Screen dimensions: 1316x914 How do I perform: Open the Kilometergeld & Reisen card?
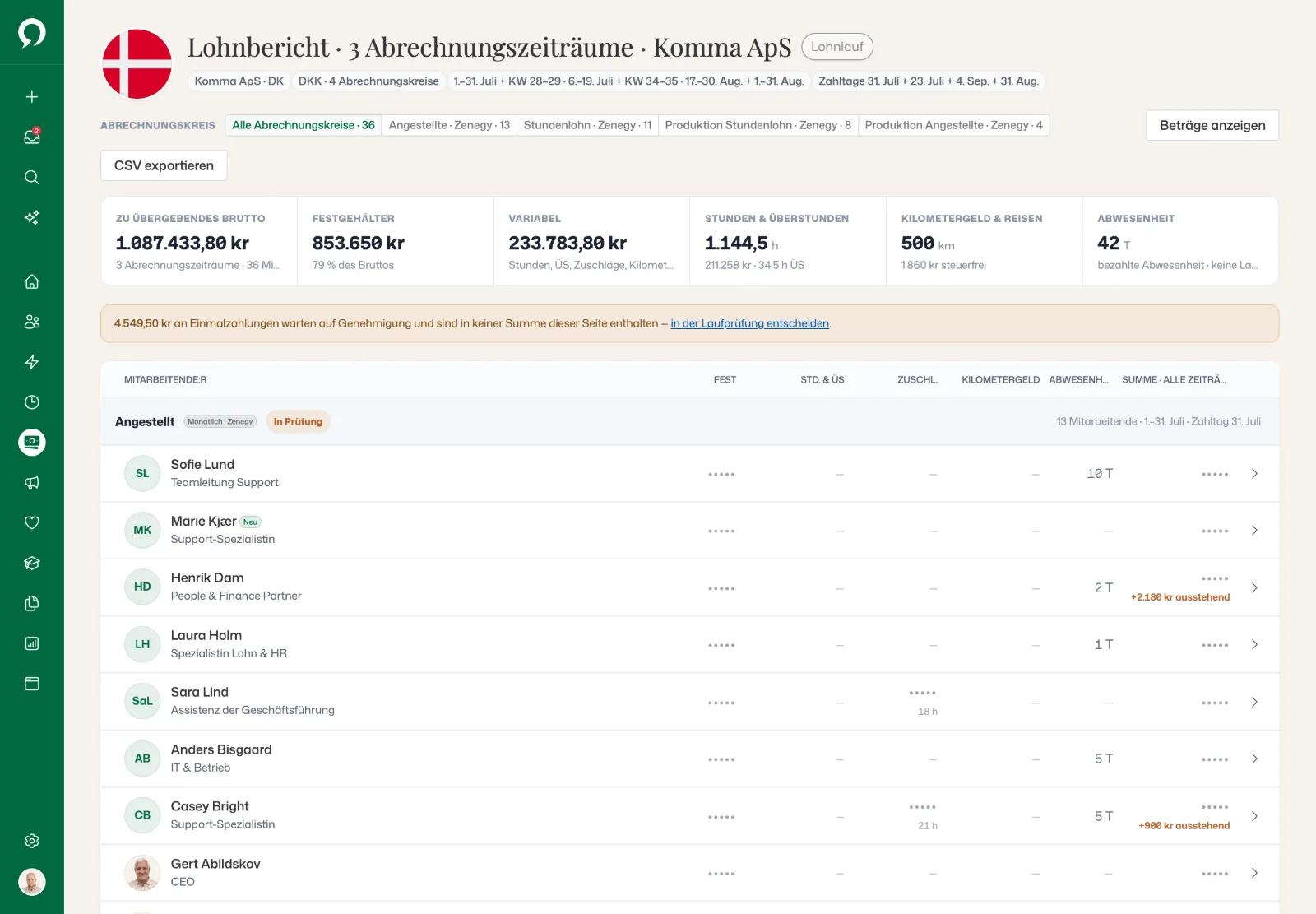tap(985, 241)
